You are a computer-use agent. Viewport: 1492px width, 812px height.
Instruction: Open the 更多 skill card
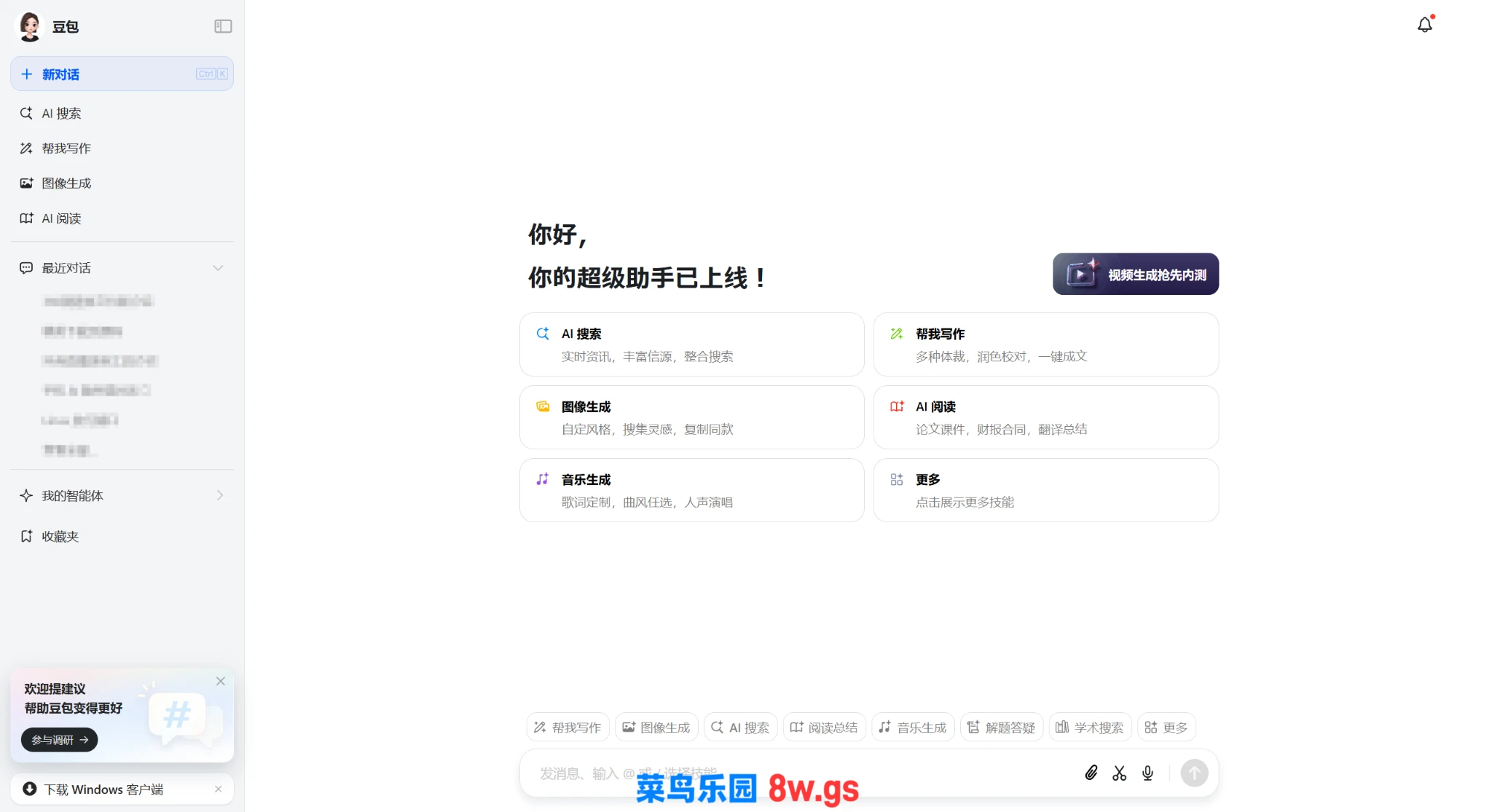(x=1045, y=490)
